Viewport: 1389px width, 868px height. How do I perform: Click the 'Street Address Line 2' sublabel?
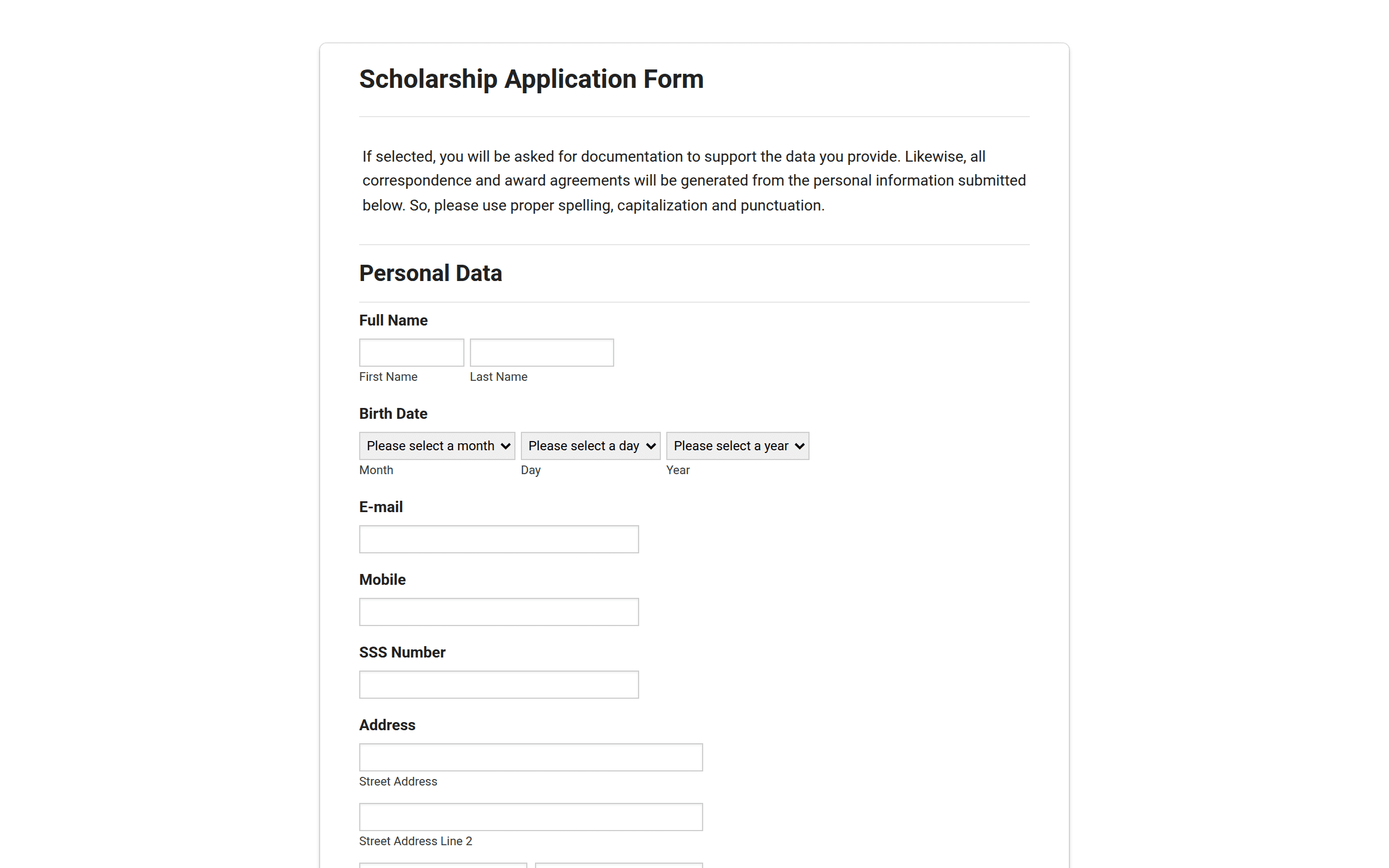416,841
